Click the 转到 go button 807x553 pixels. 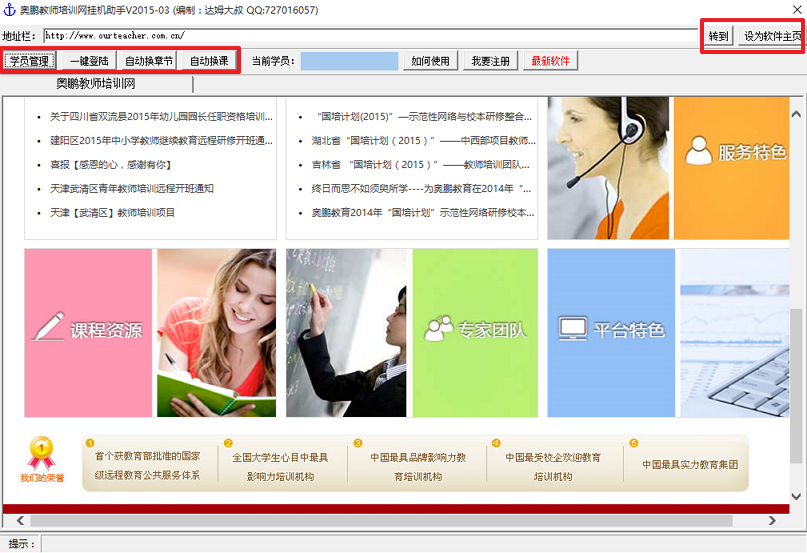718,36
